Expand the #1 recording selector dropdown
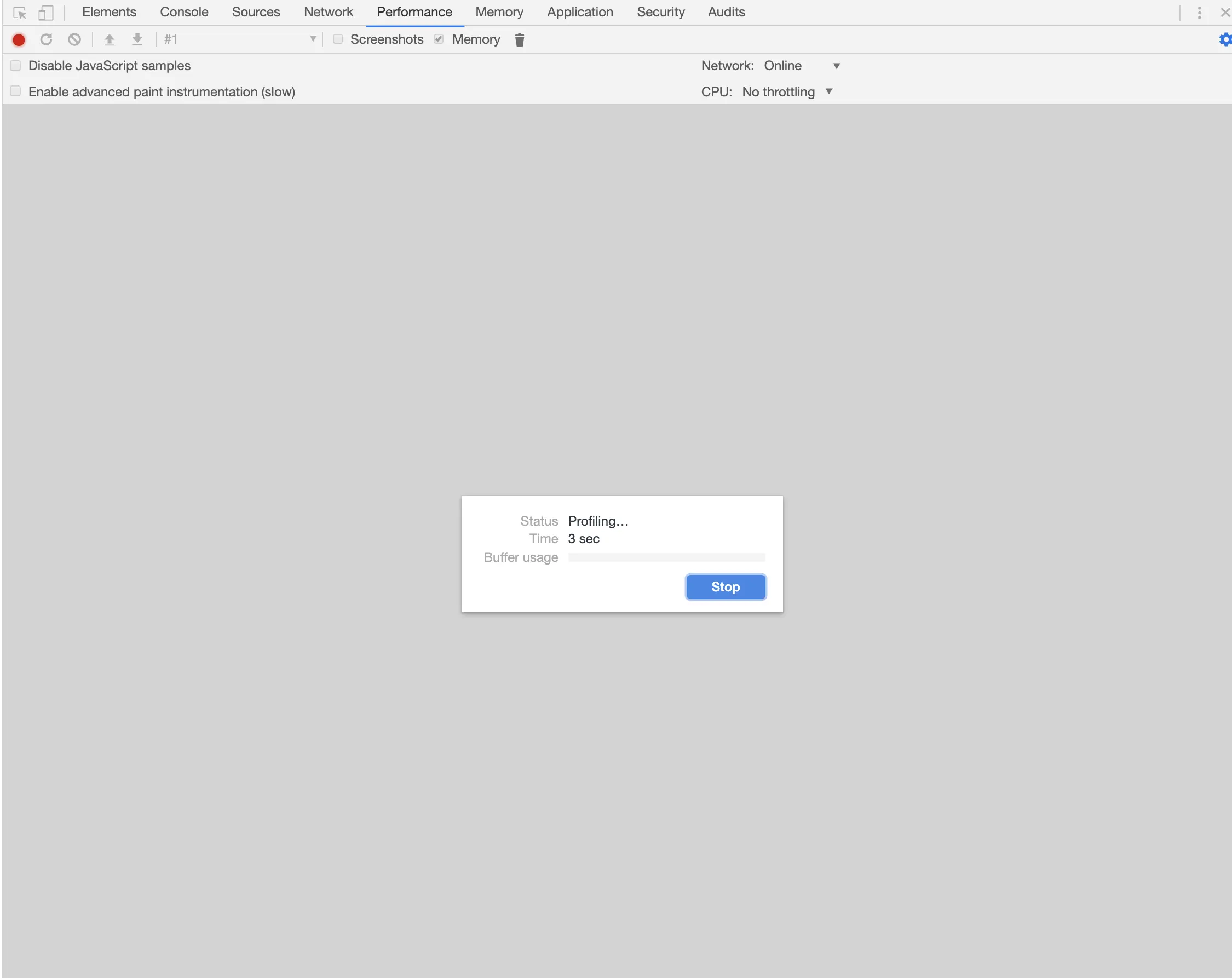The image size is (1232, 978). click(x=240, y=39)
